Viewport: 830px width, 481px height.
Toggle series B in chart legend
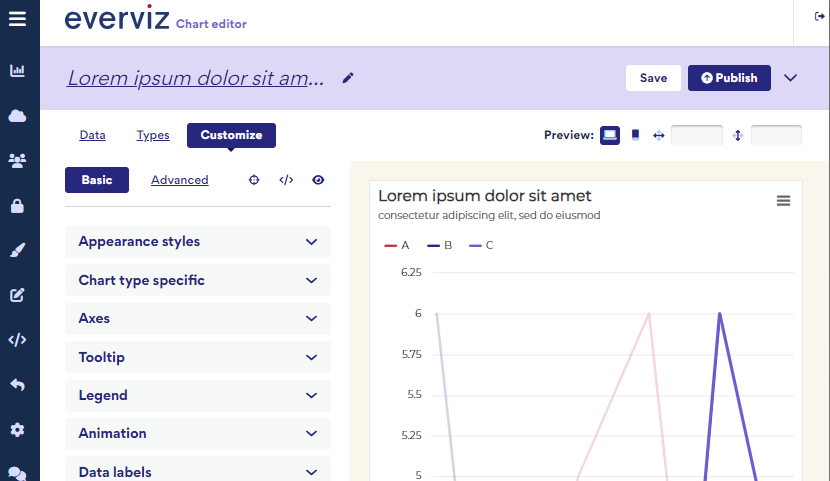[x=439, y=245]
